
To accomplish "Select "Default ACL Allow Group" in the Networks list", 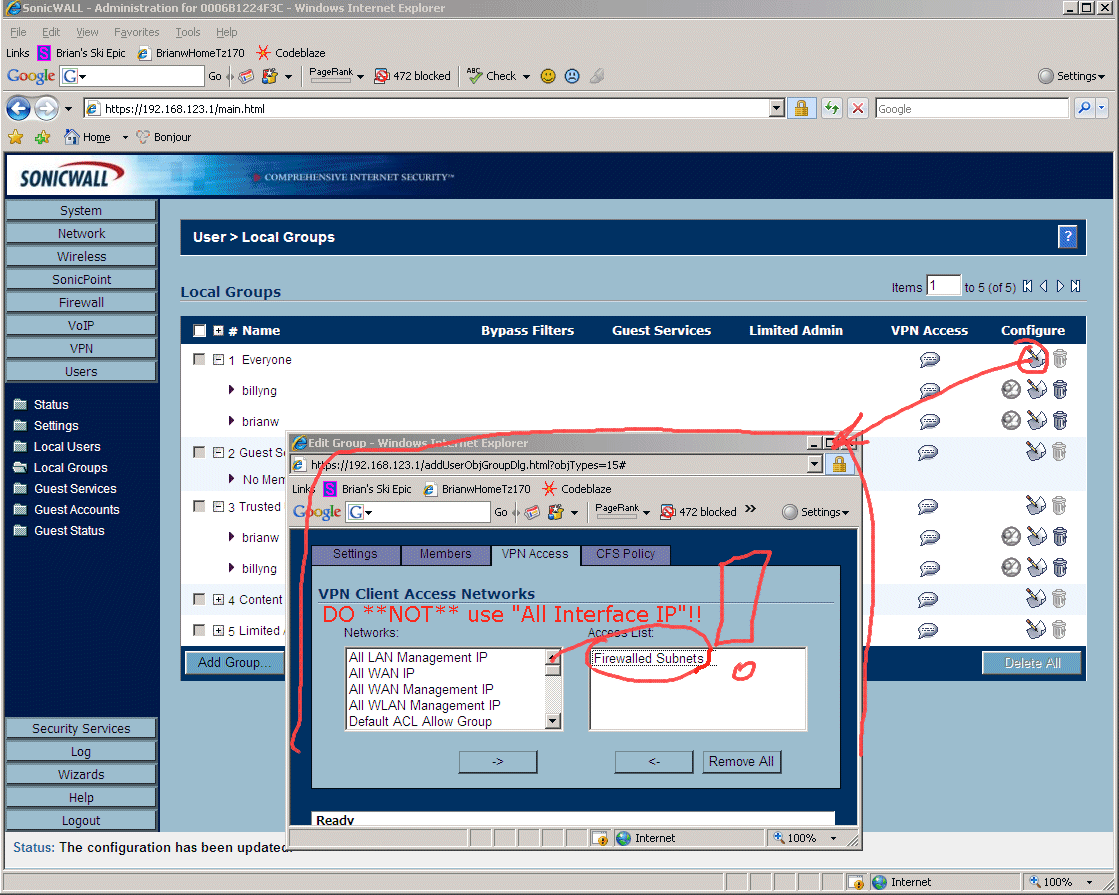I will click(420, 722).
